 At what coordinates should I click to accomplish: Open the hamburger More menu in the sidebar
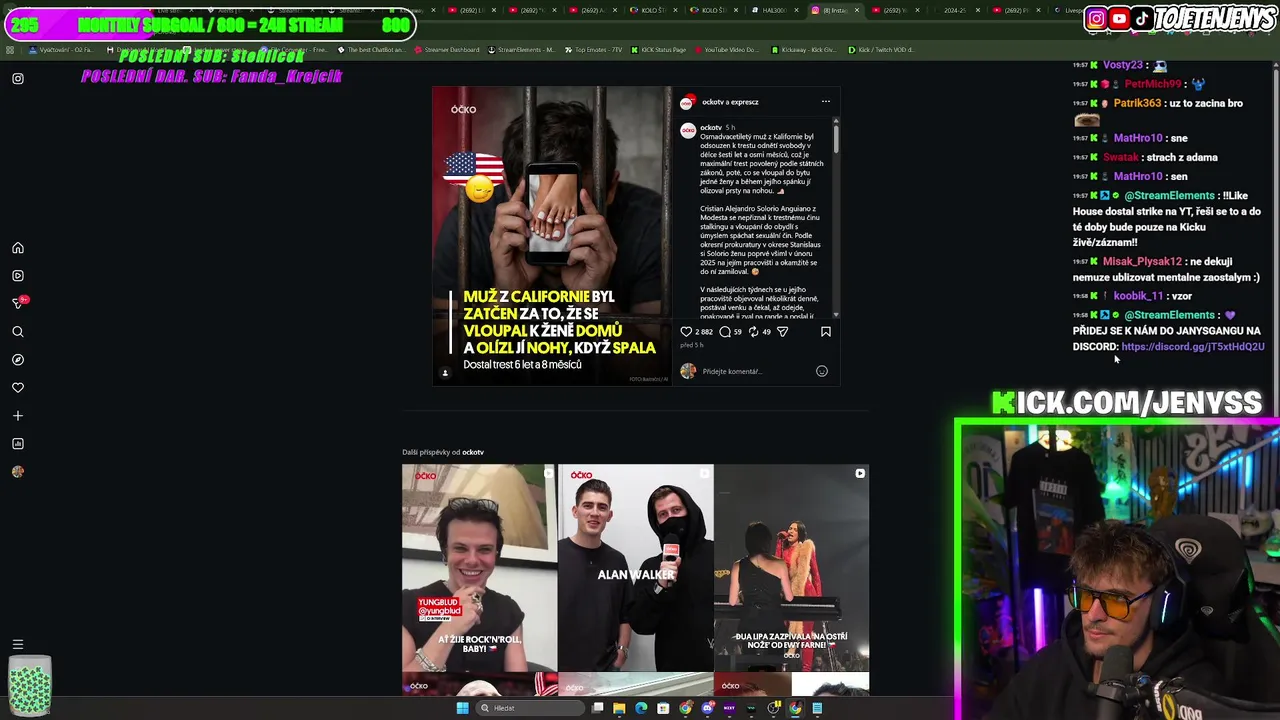pyautogui.click(x=17, y=645)
